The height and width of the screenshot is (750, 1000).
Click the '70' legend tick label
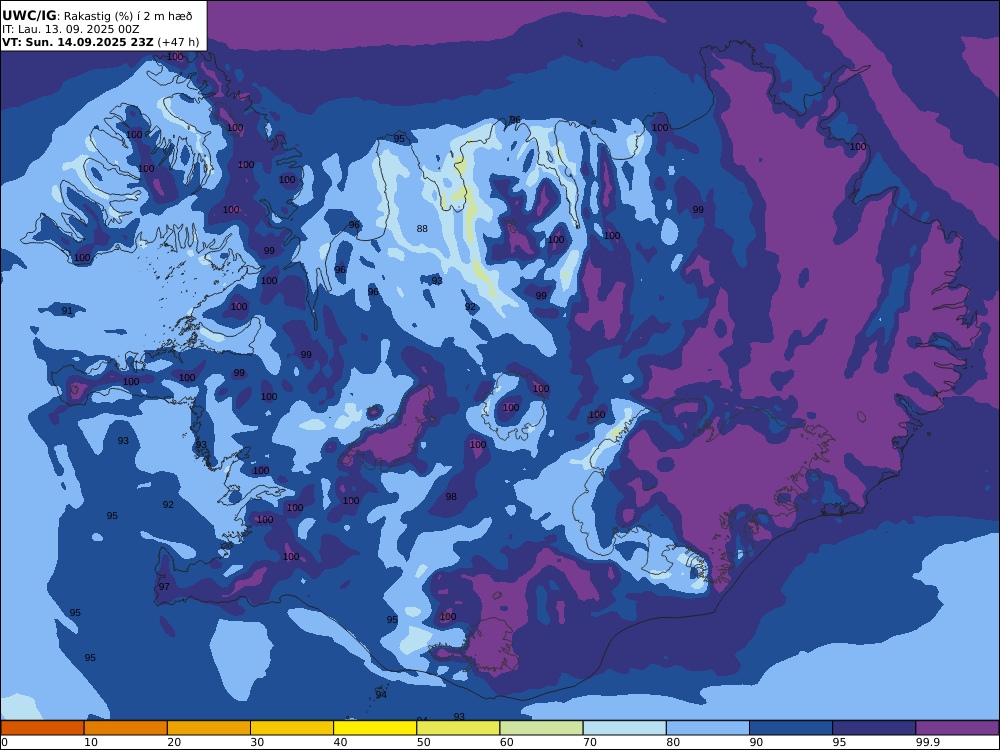(590, 742)
